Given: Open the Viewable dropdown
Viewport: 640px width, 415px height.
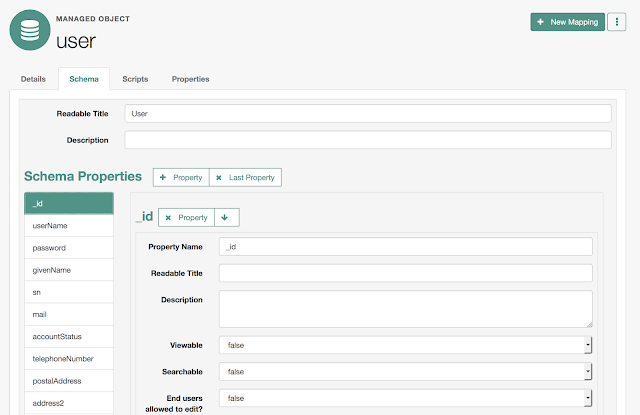Looking at the screenshot, I should point(405,345).
